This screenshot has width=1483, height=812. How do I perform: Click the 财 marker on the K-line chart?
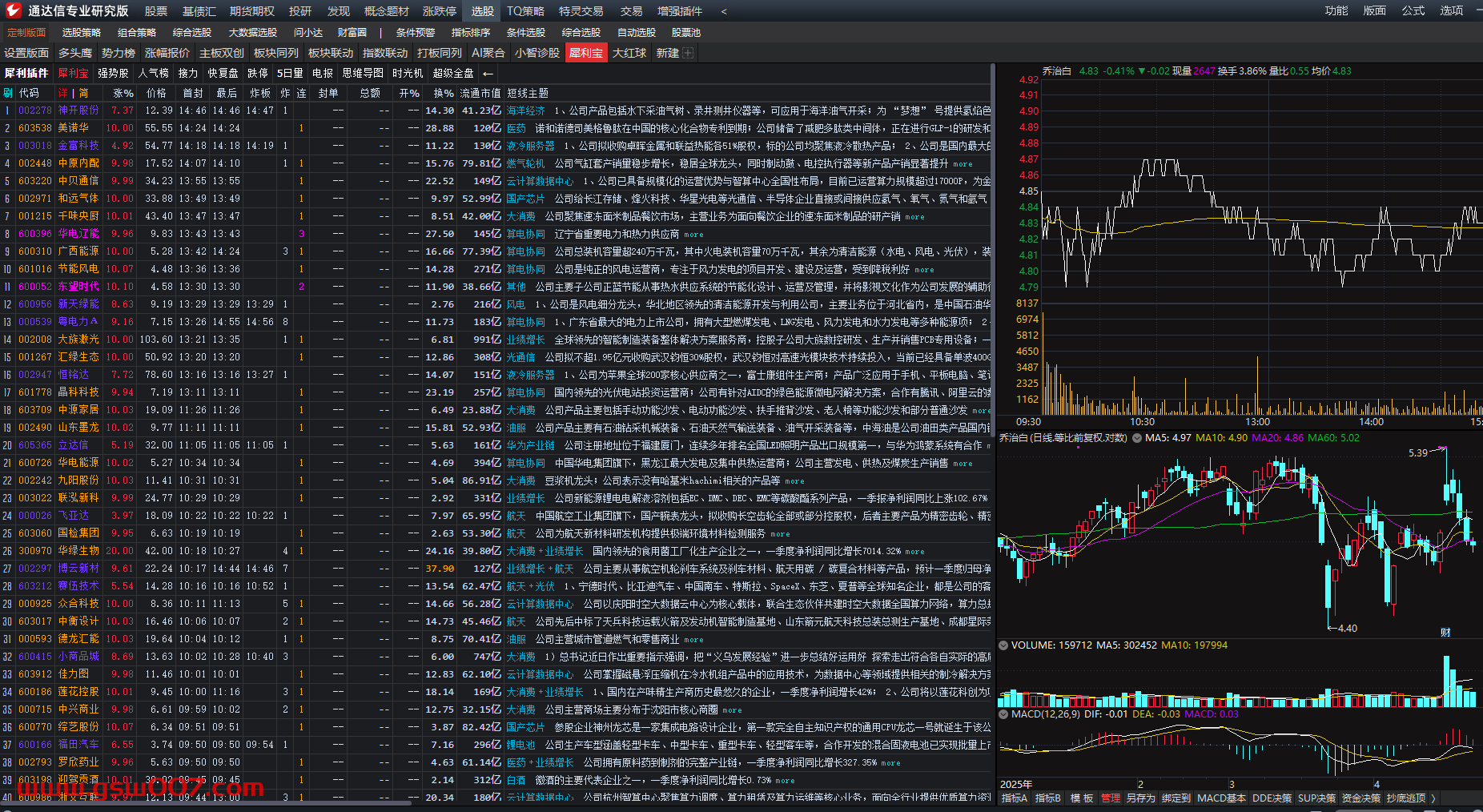[1445, 633]
